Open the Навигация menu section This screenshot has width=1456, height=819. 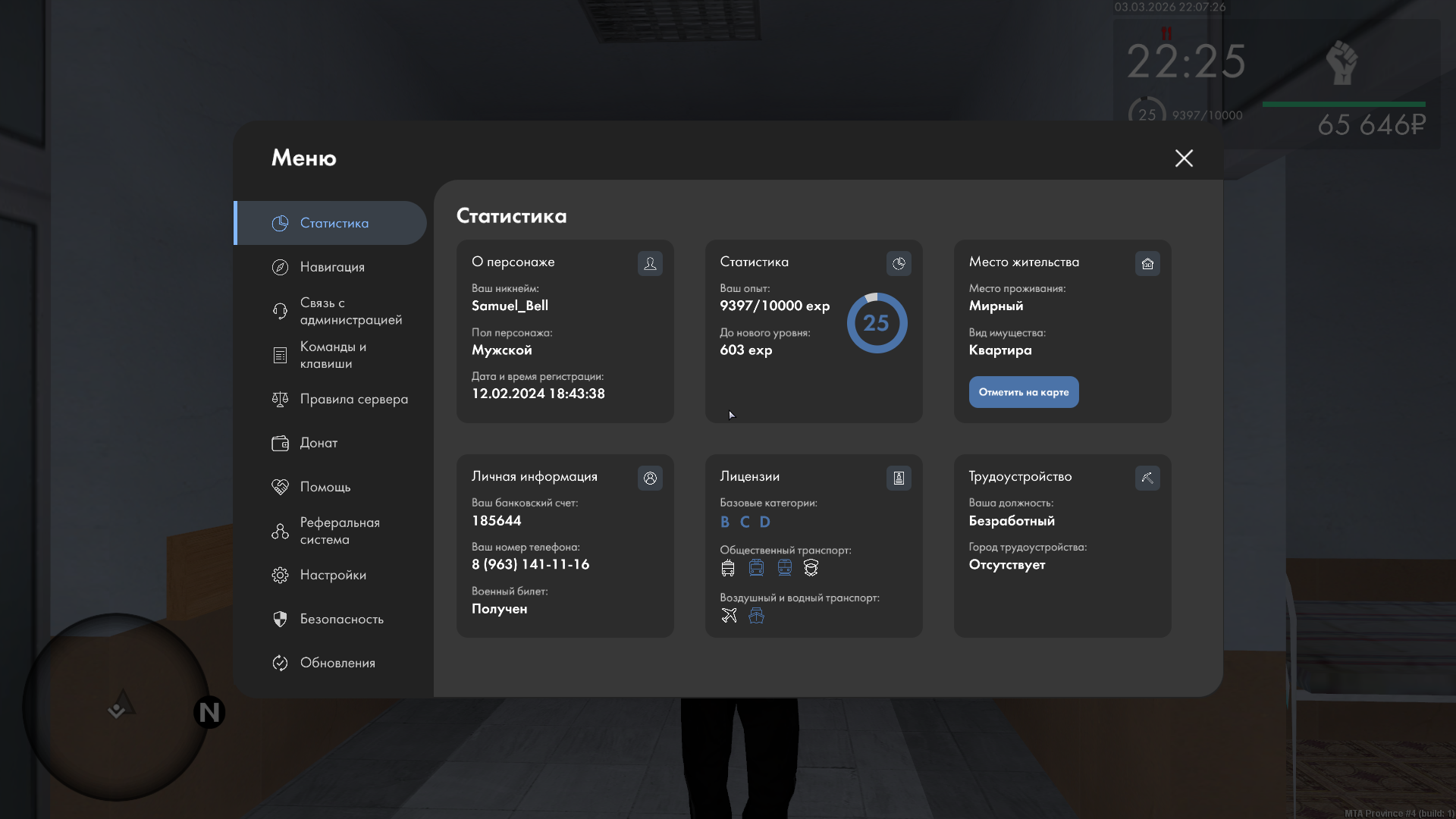pyautogui.click(x=332, y=267)
